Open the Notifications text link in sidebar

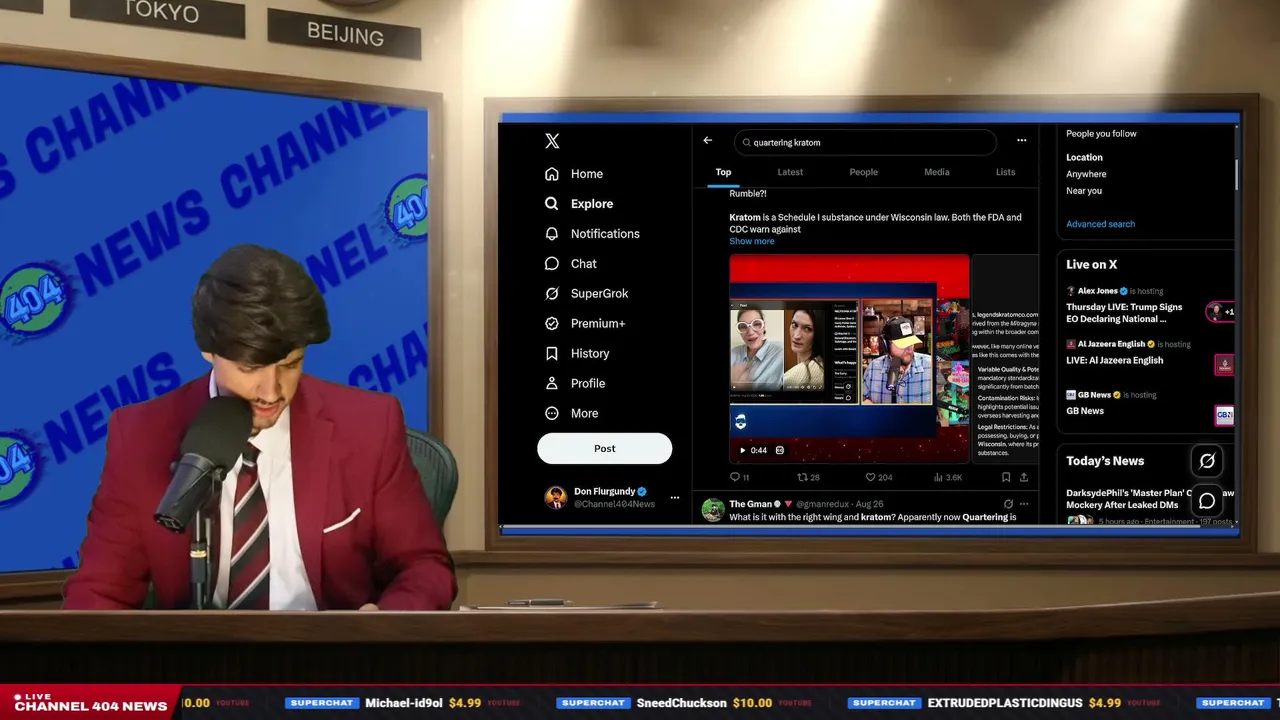[605, 234]
